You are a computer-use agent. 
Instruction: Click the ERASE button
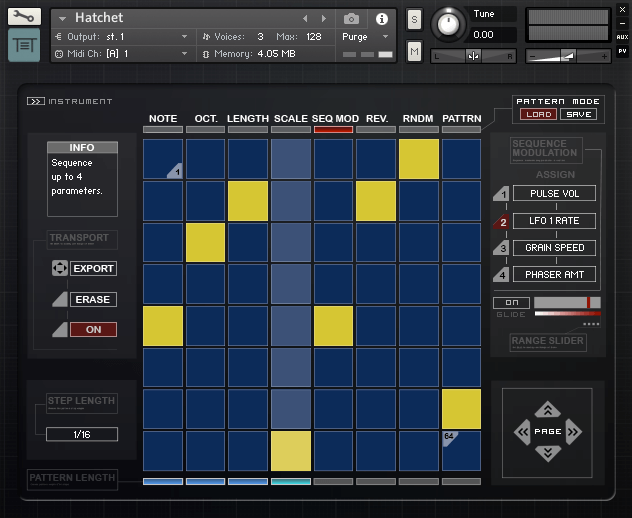[93, 299]
